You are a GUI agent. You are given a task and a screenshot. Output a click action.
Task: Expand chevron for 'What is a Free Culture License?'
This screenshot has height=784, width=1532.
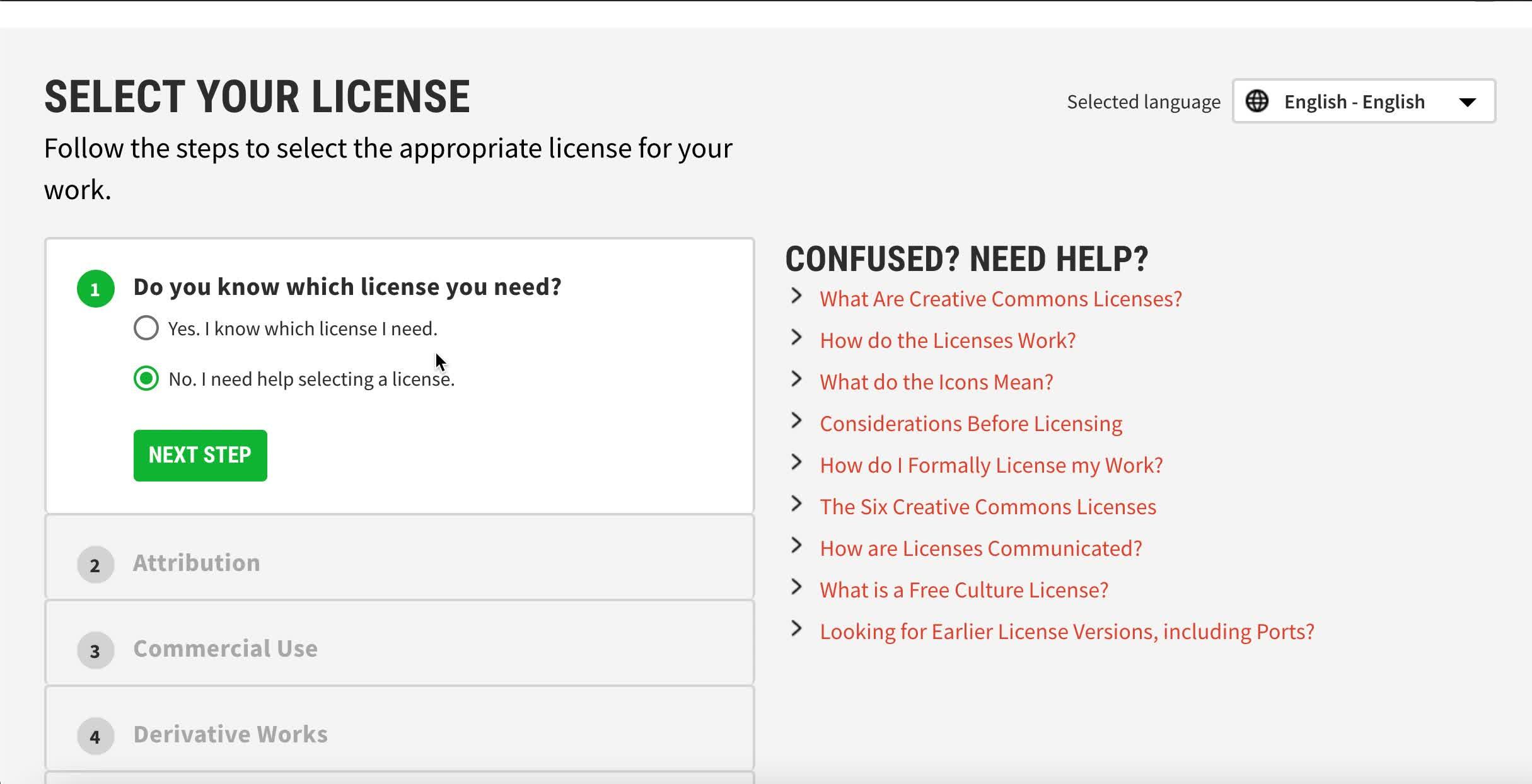(797, 587)
